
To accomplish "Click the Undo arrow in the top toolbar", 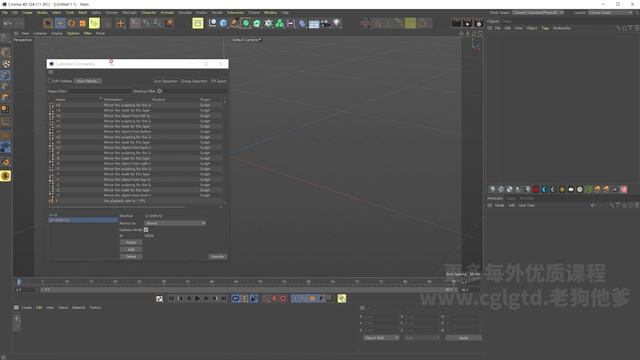I will coord(8,23).
